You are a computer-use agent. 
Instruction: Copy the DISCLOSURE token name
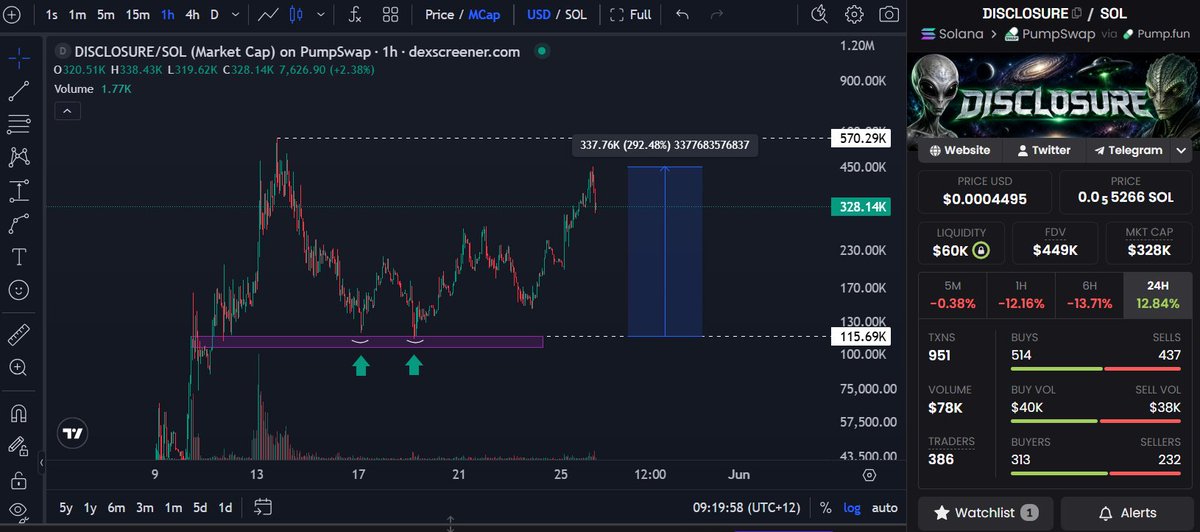1076,14
